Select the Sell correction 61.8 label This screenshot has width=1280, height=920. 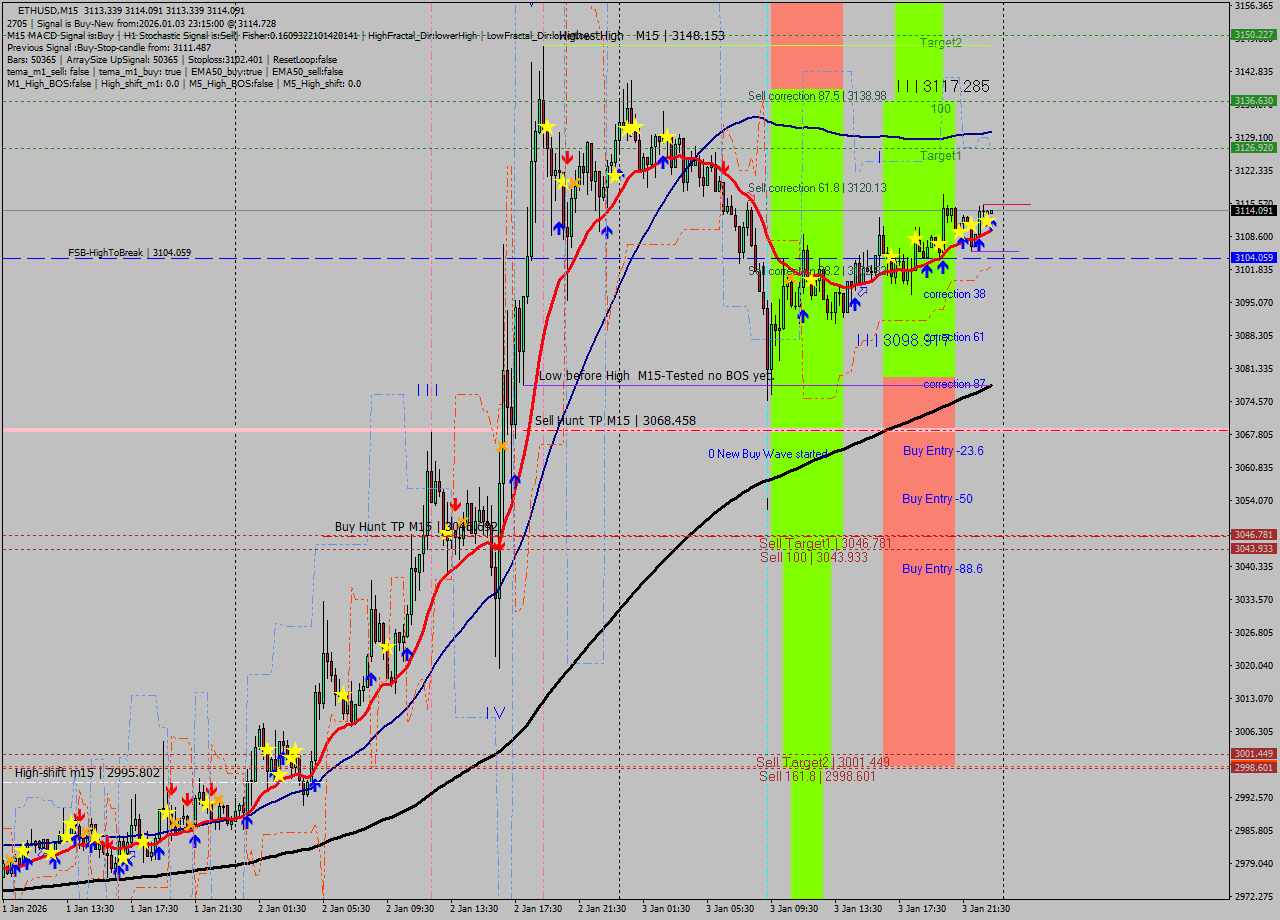817,188
